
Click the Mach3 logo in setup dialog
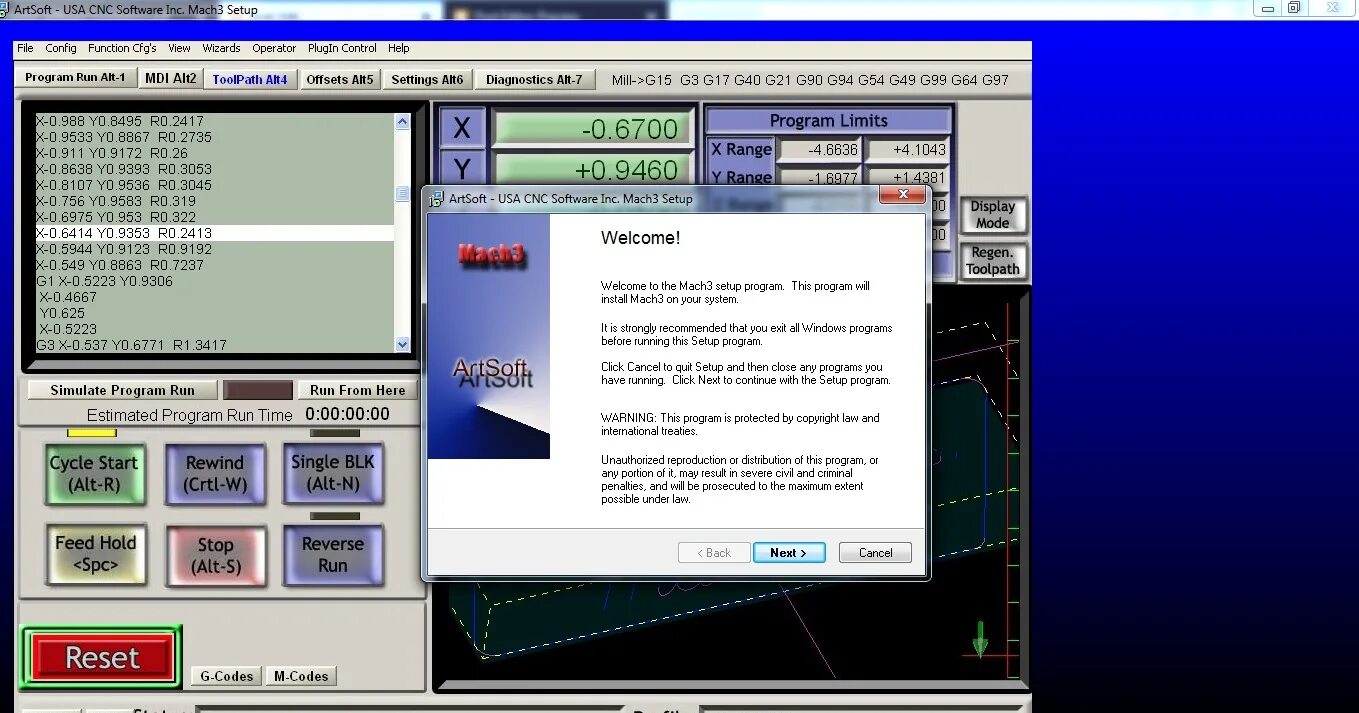(x=492, y=254)
